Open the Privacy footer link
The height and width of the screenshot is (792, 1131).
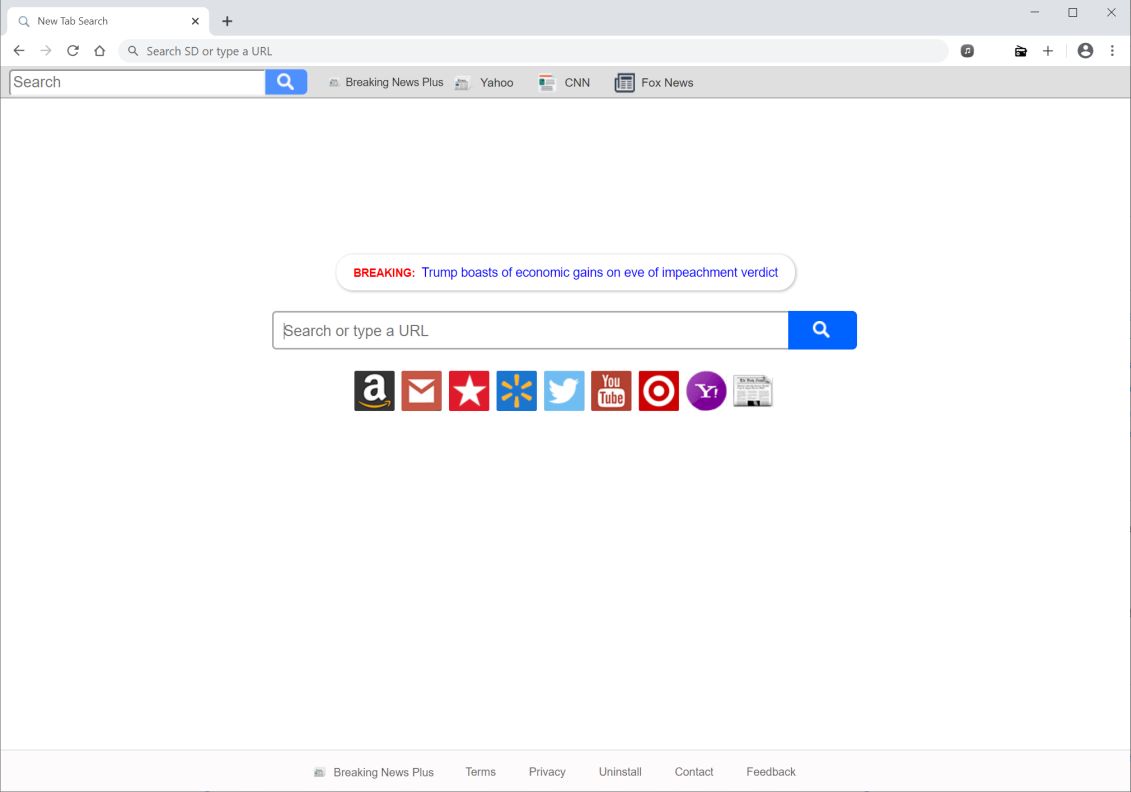point(547,772)
